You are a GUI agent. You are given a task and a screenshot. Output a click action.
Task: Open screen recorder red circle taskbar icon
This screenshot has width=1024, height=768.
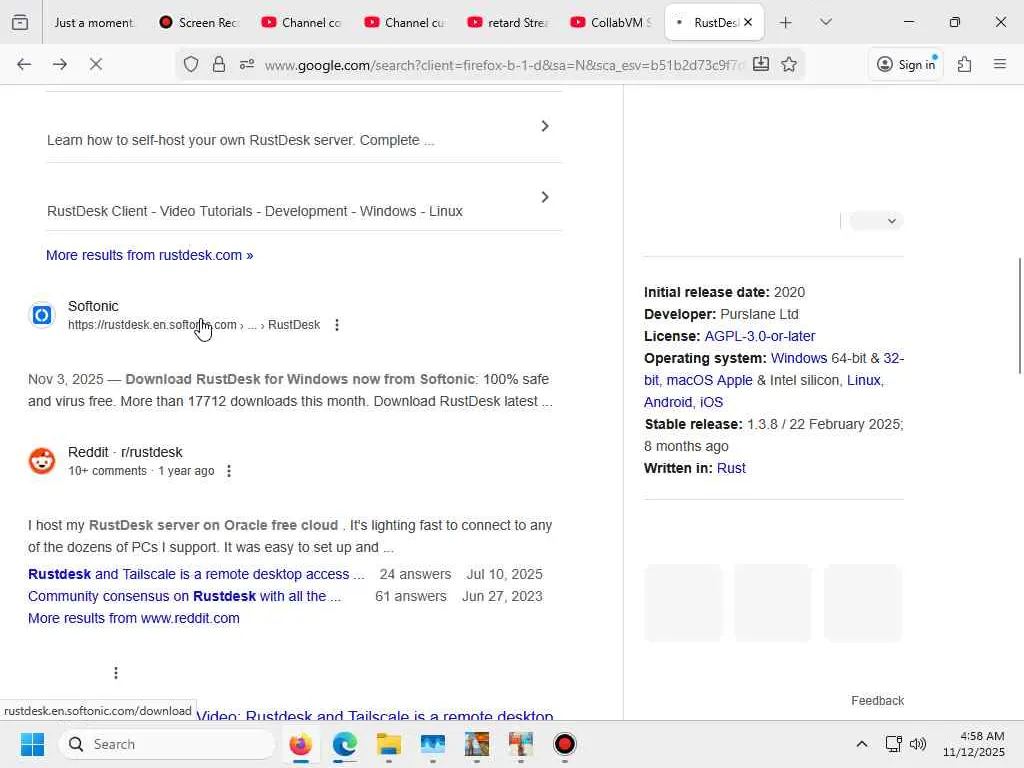[565, 744]
